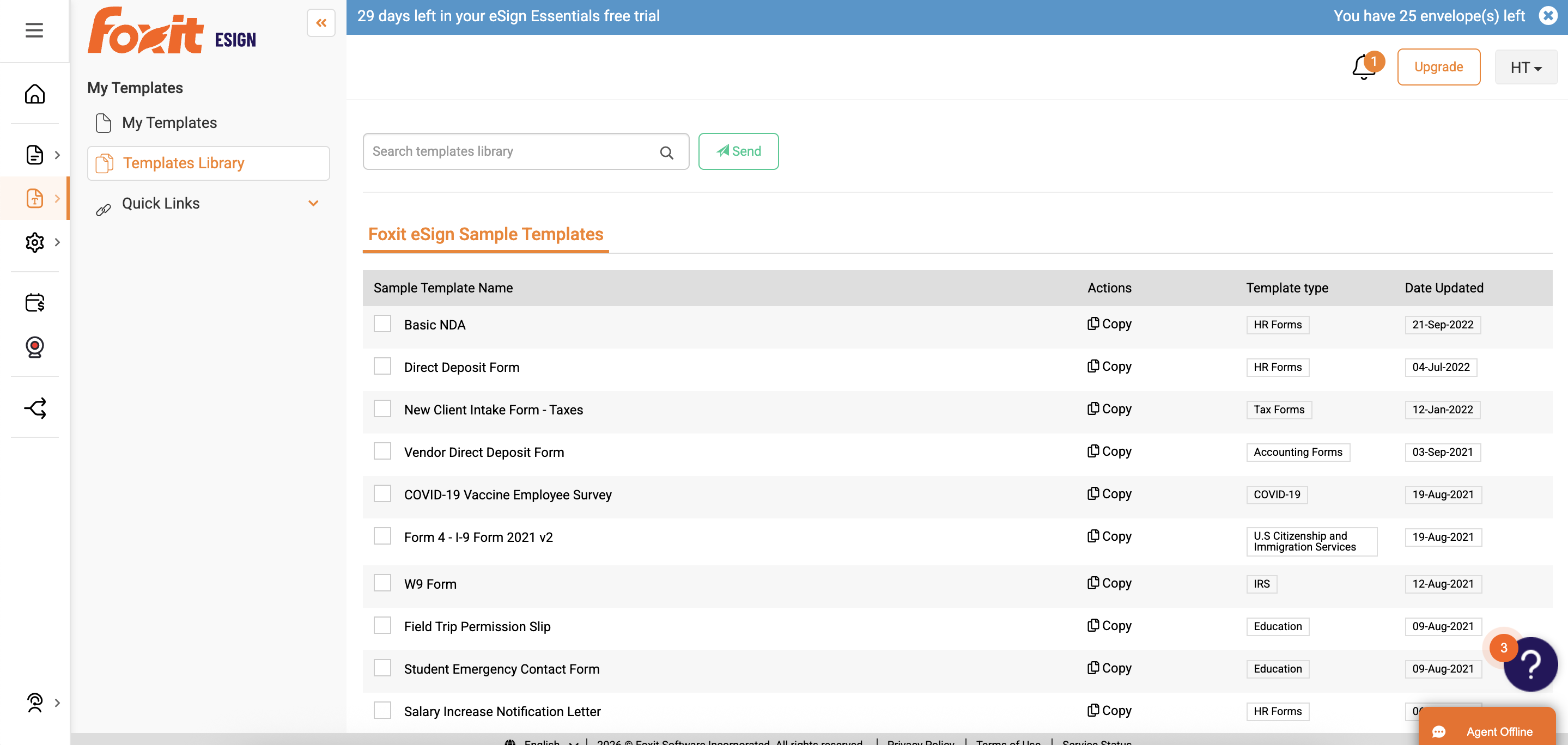The height and width of the screenshot is (745, 1568).
Task: Click the home icon in sidebar
Action: (x=35, y=94)
